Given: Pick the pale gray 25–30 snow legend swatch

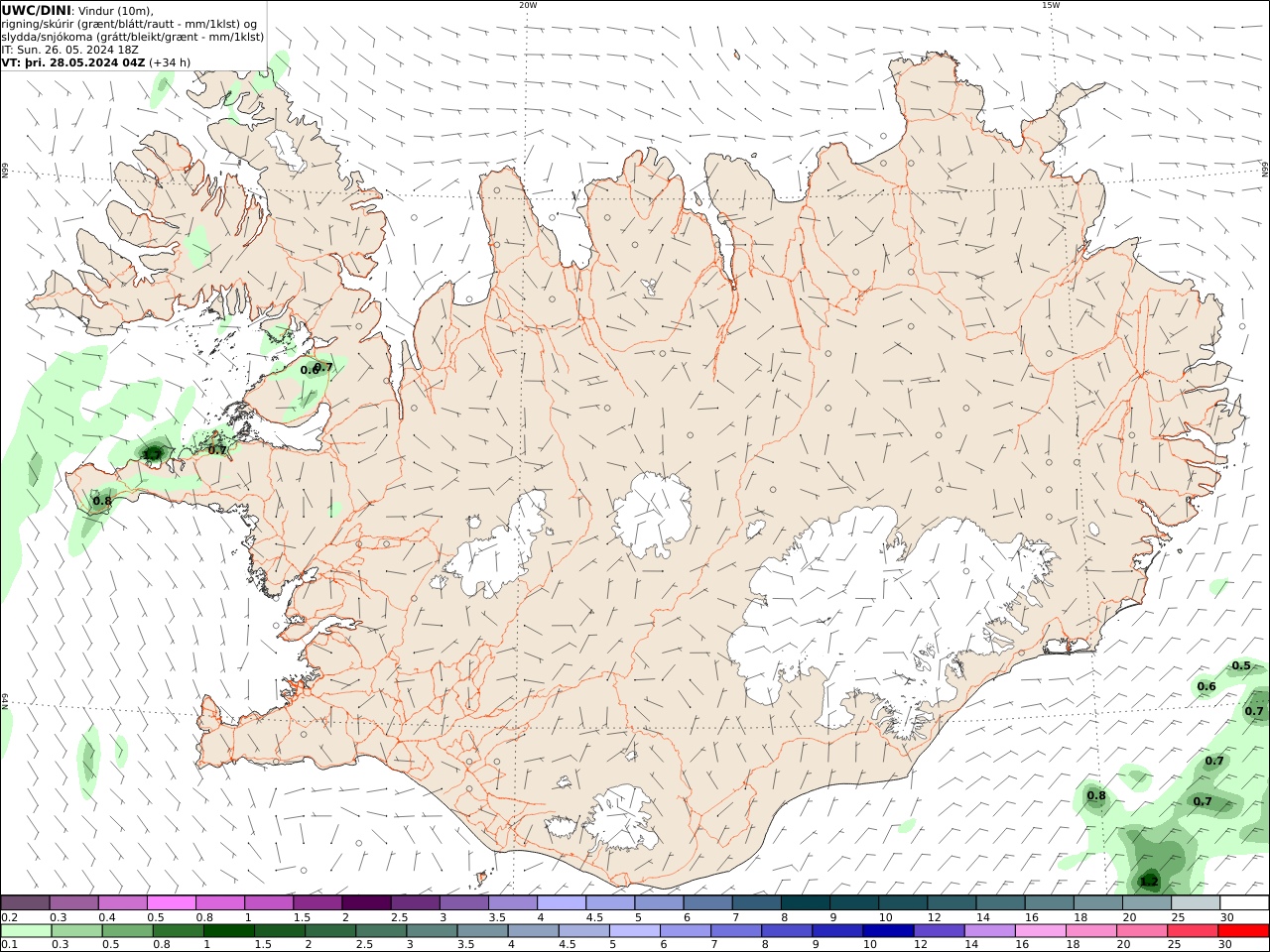Looking at the screenshot, I should [1196, 903].
